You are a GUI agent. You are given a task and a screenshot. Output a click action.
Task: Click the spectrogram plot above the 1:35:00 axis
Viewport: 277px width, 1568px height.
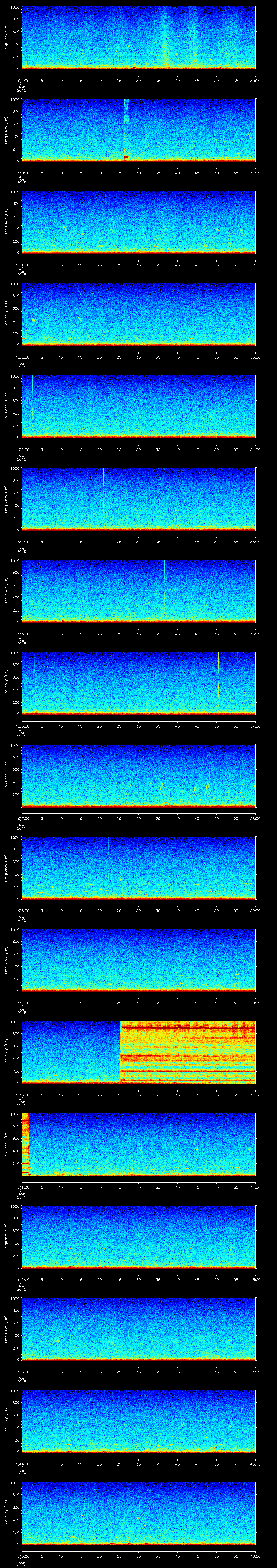click(138, 591)
